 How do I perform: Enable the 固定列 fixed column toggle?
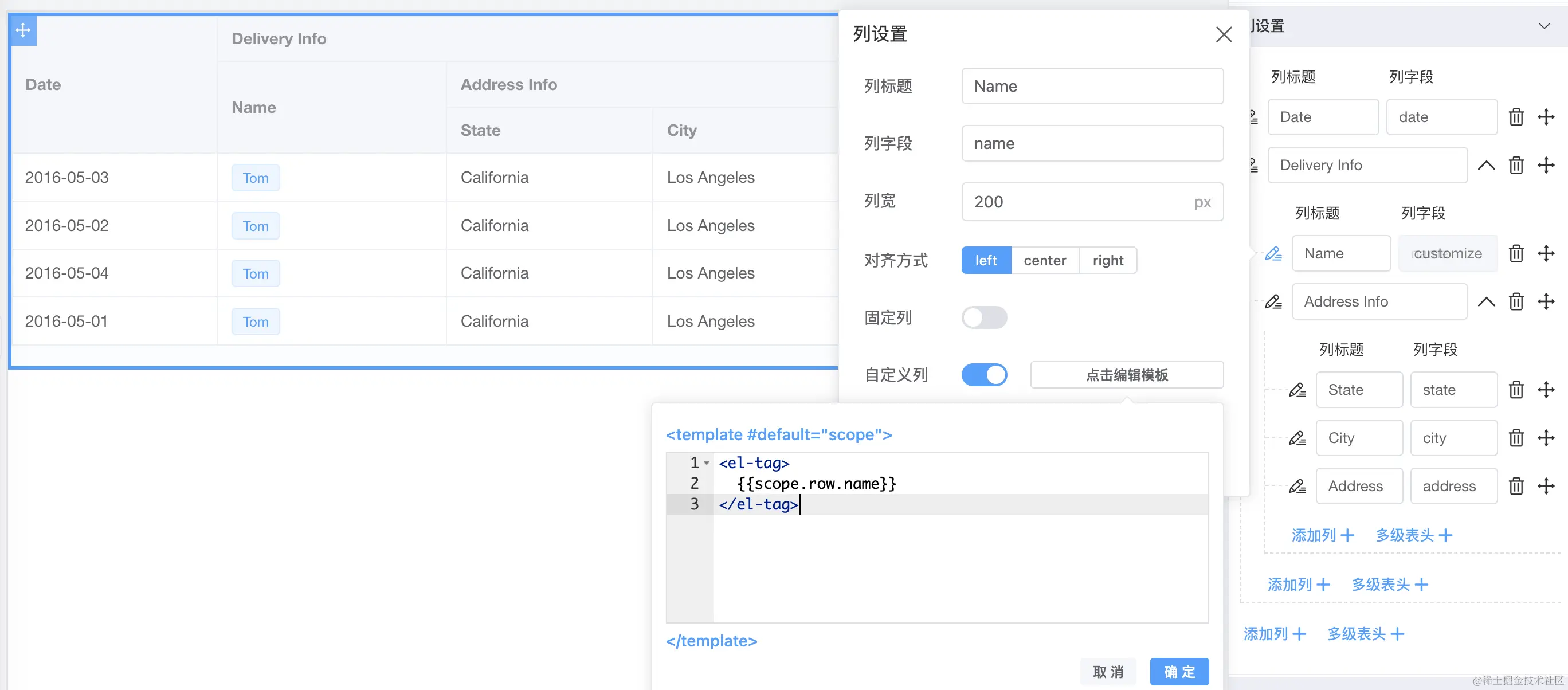pos(984,317)
